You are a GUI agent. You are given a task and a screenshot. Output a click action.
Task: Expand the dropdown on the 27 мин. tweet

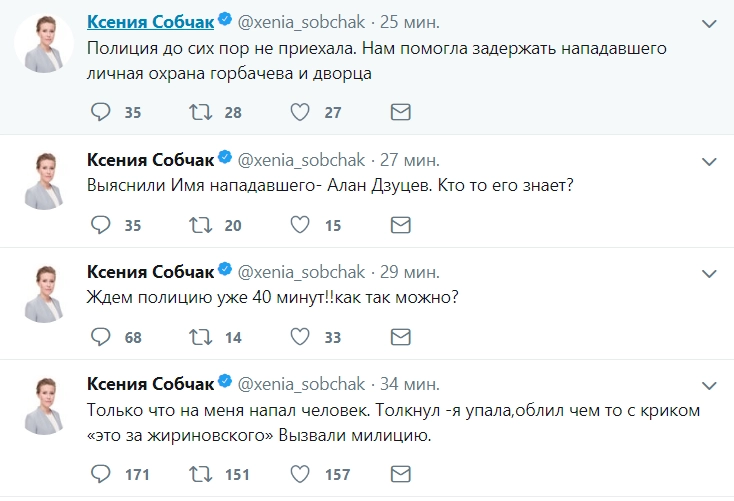point(711,160)
